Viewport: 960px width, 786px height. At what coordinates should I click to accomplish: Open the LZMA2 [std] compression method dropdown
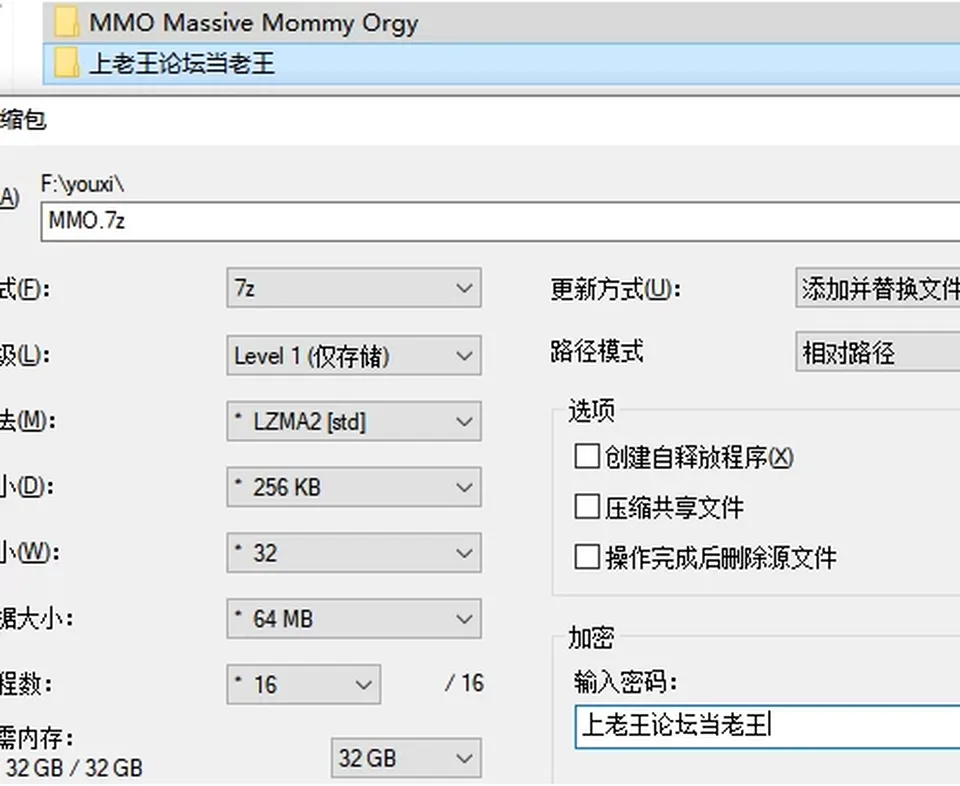coord(354,421)
